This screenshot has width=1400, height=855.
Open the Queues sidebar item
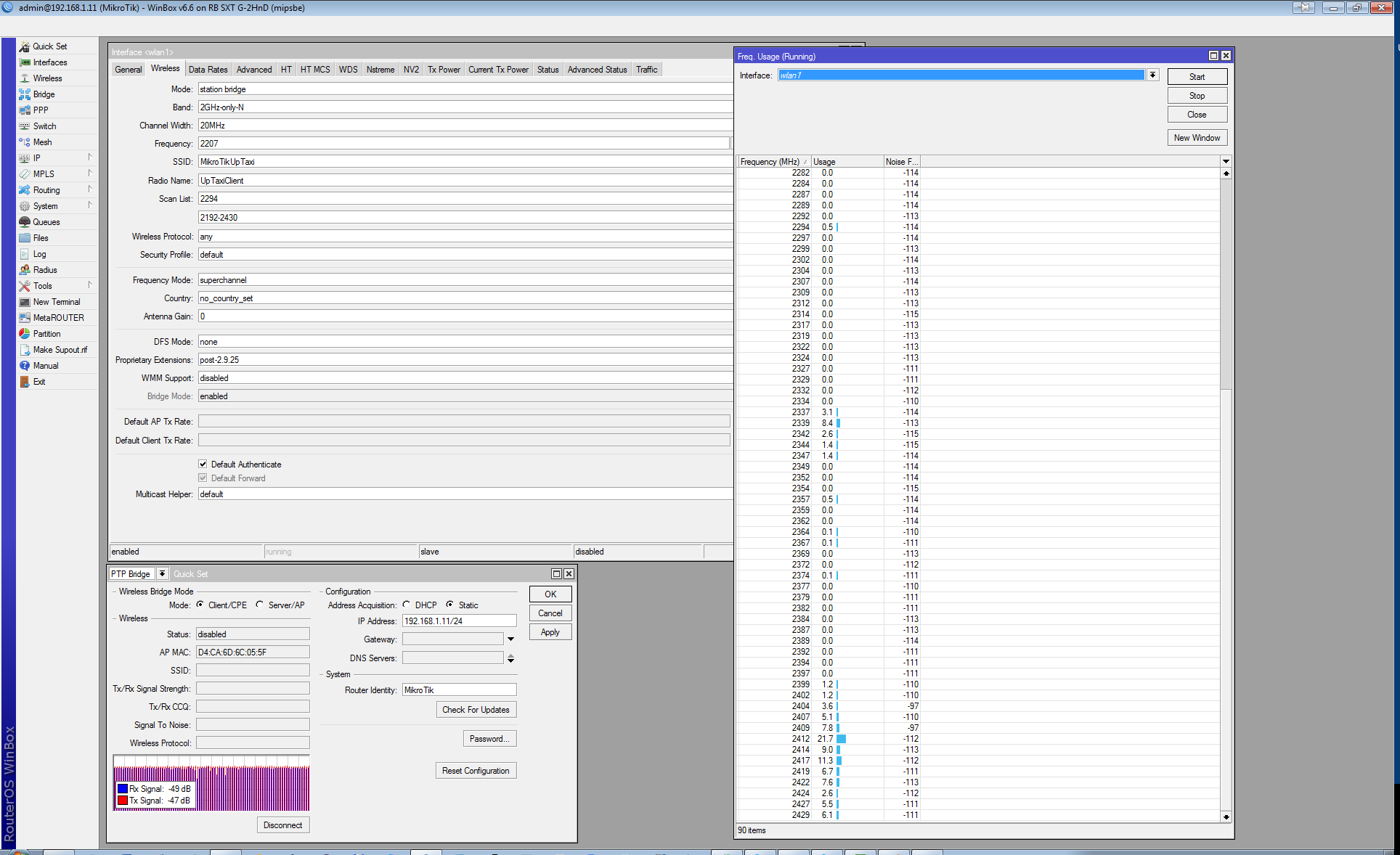(x=46, y=222)
